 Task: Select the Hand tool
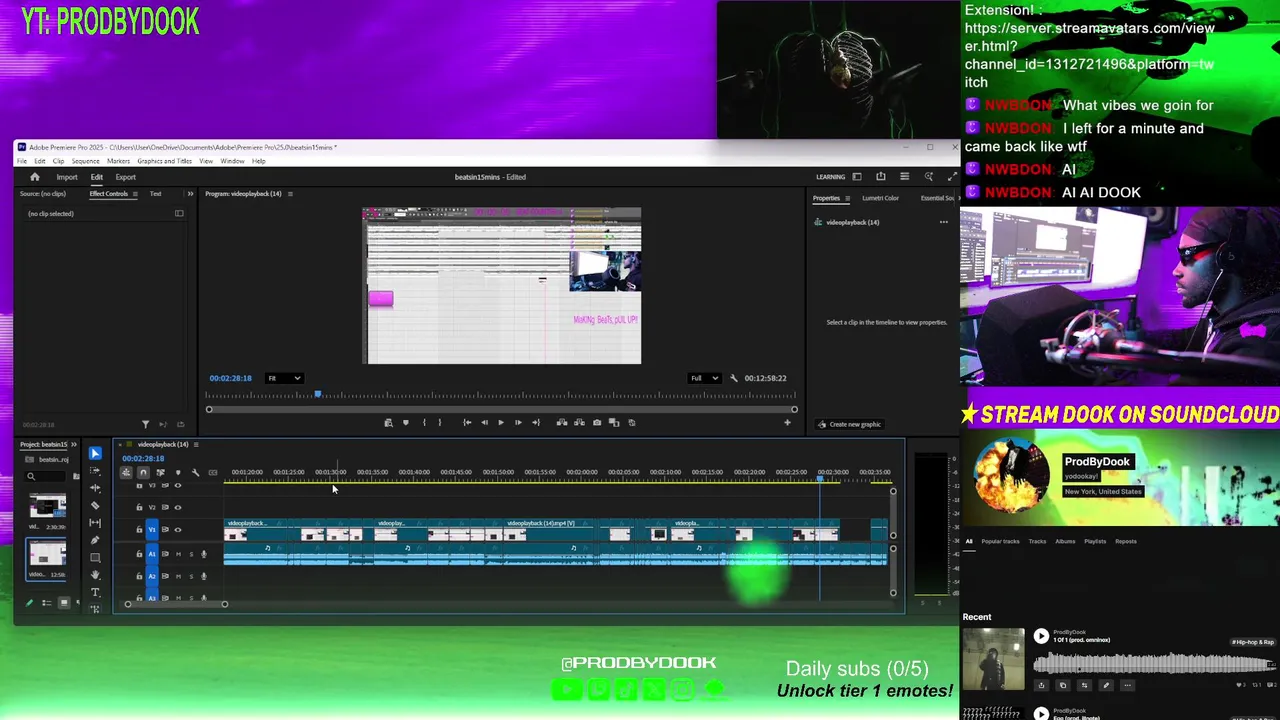tap(95, 575)
